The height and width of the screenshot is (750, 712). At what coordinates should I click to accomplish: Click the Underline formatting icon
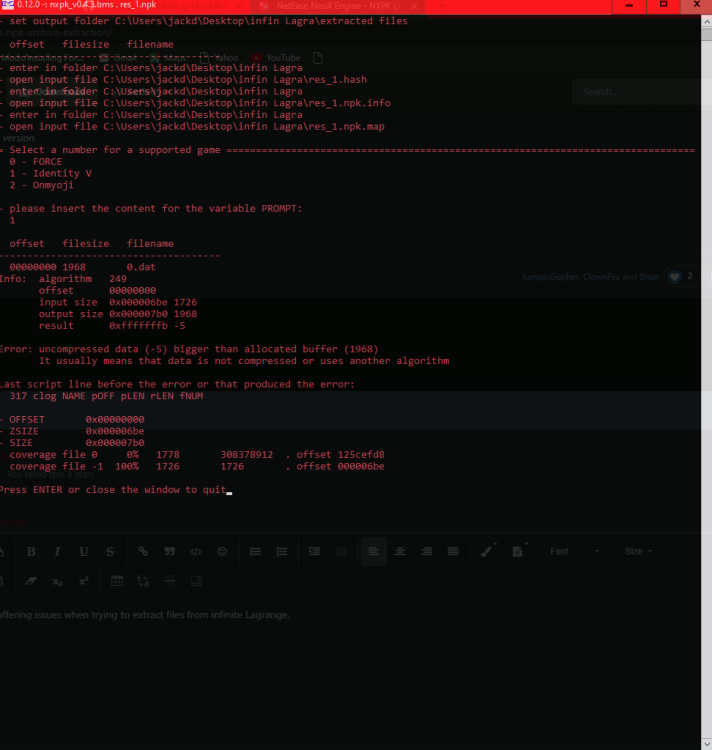pyautogui.click(x=83, y=551)
